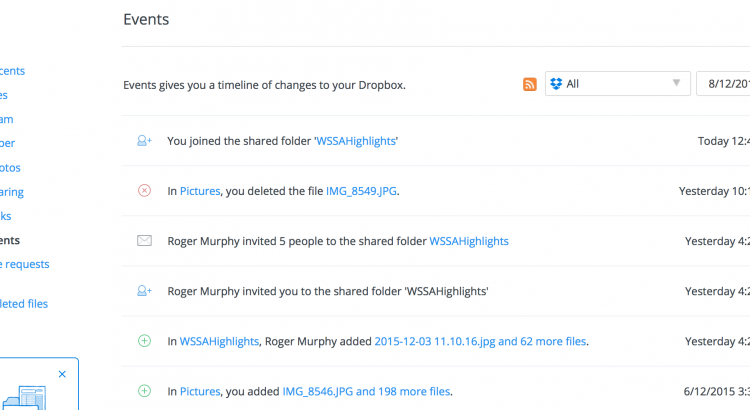Open the All events filter dropdown

617,84
